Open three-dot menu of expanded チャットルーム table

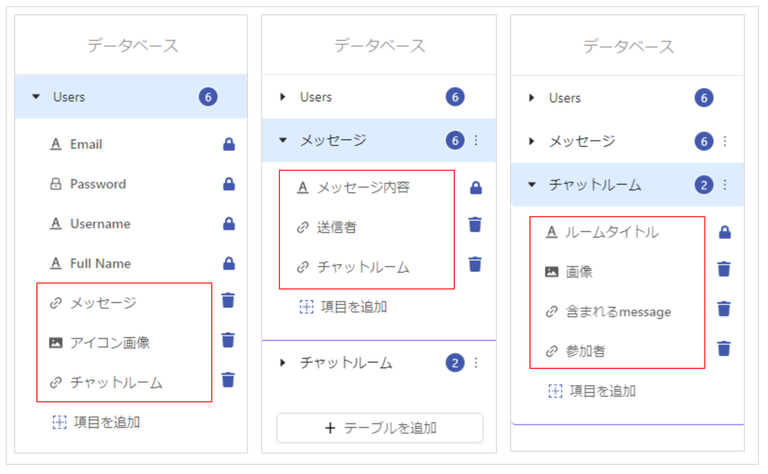pos(725,185)
